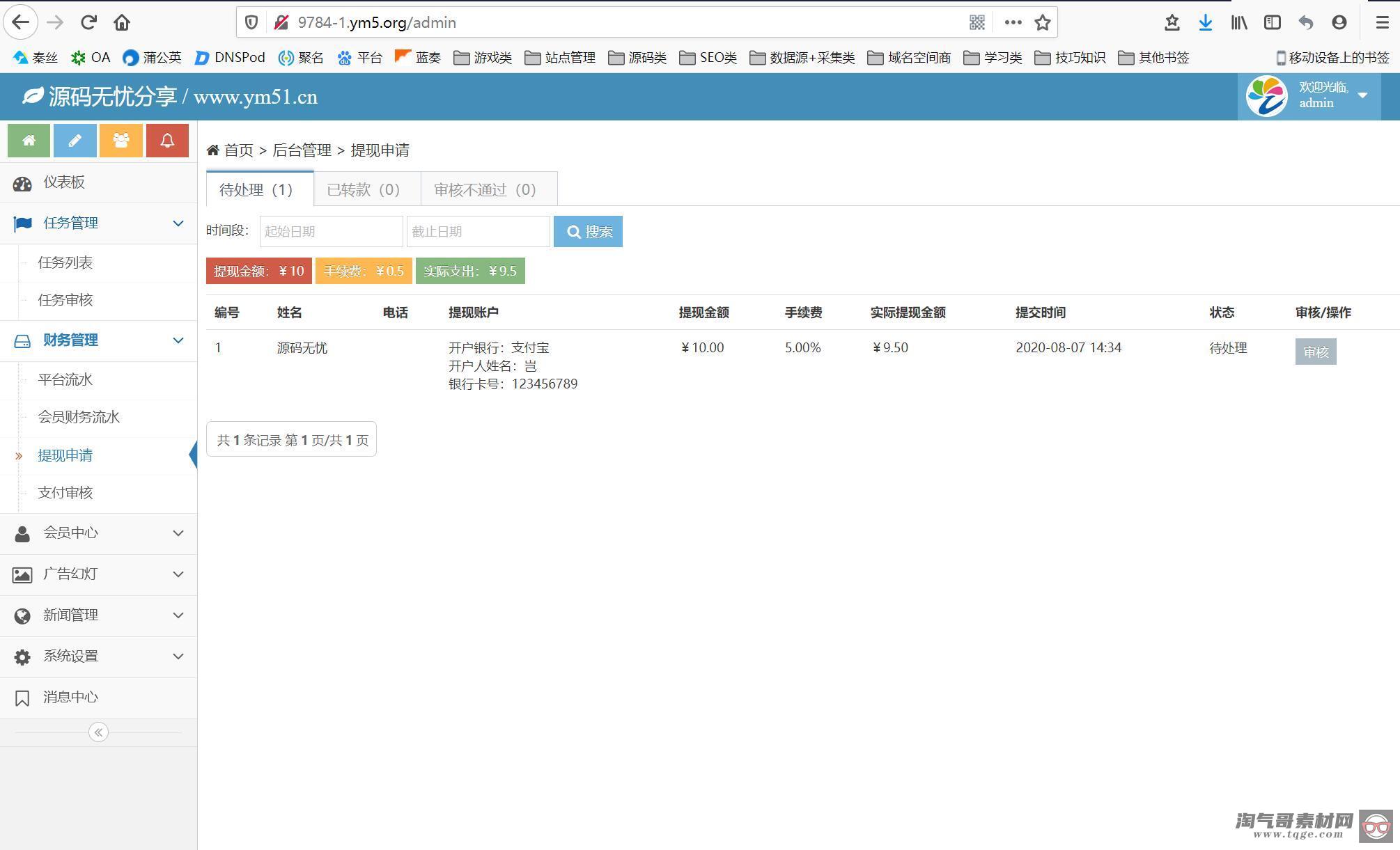
Task: Go to 首页 in breadcrumb
Action: pos(238,150)
